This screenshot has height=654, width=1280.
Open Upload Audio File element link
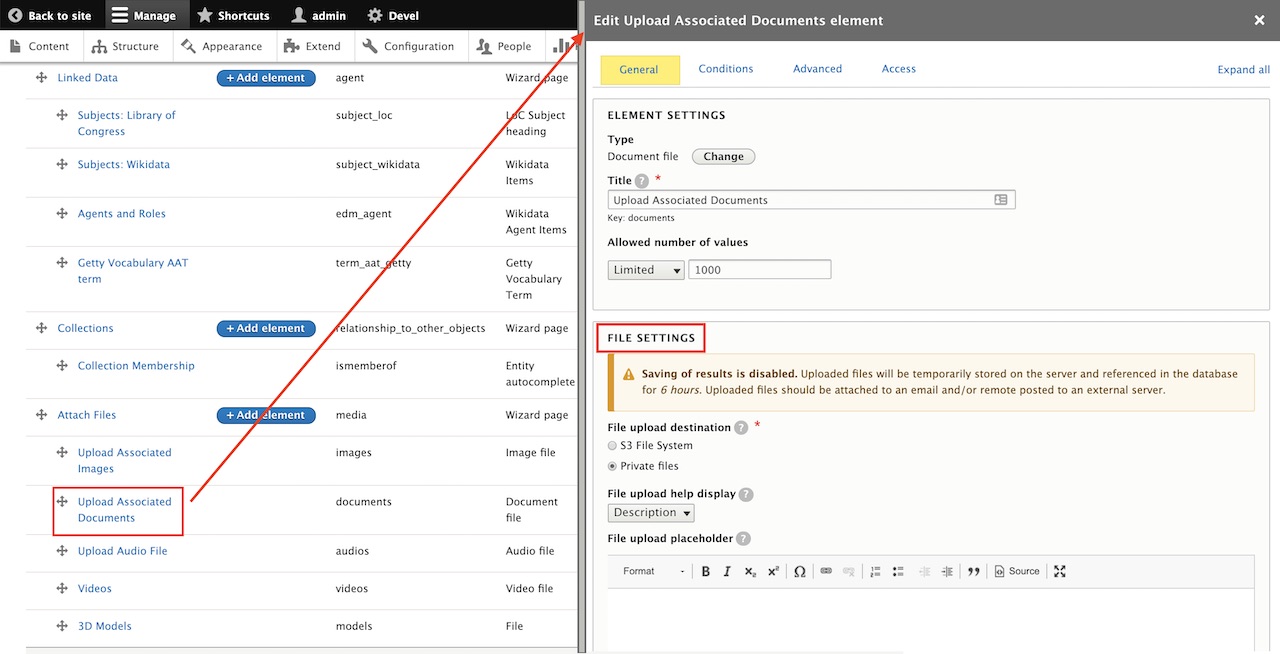click(x=122, y=551)
